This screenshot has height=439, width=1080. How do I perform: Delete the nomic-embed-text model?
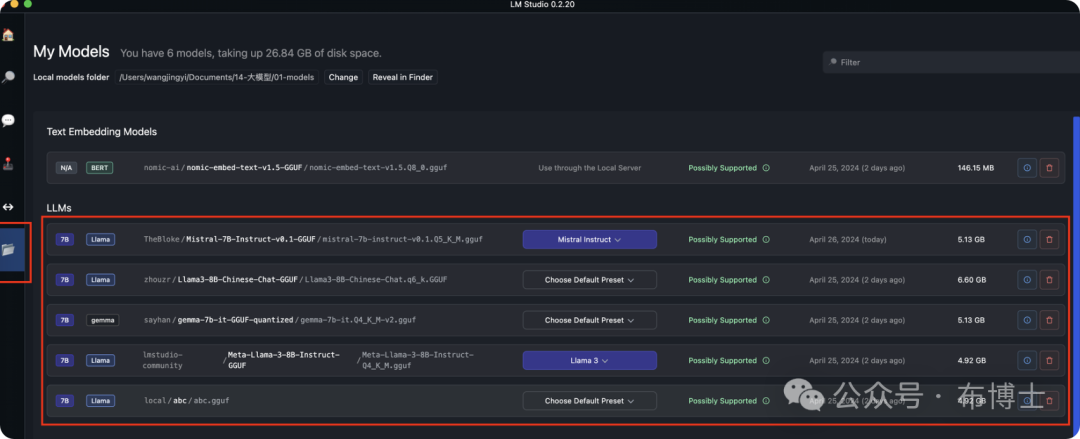pyautogui.click(x=1049, y=167)
